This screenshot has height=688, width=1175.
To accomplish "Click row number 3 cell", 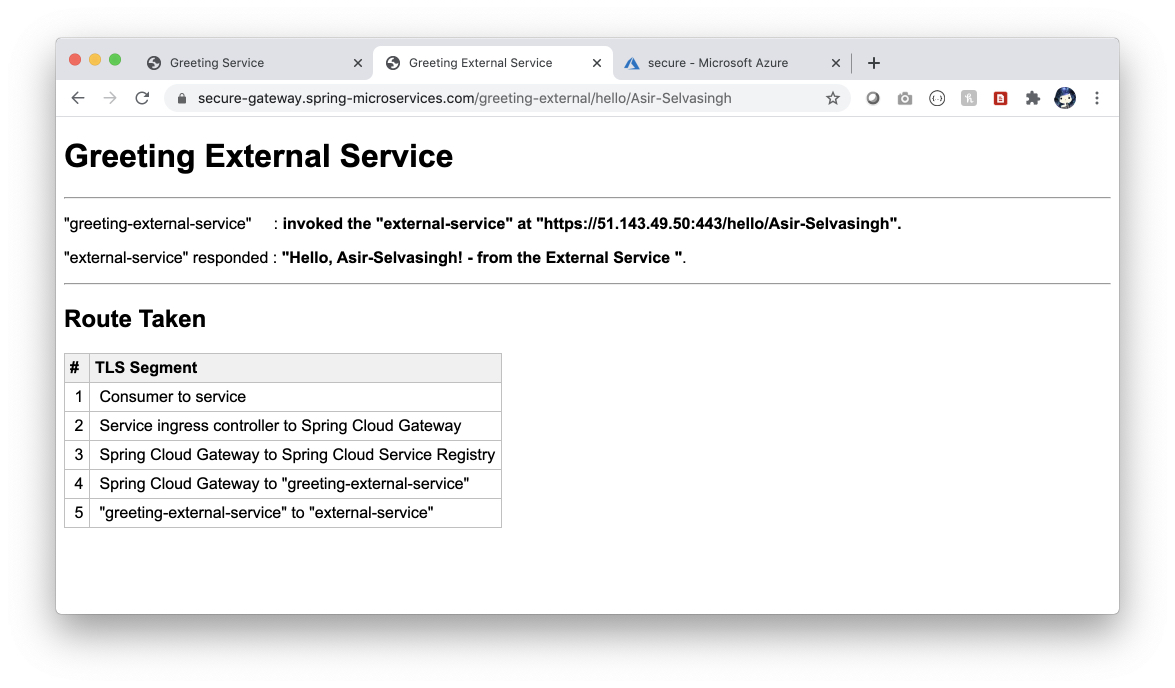I will (x=76, y=455).
